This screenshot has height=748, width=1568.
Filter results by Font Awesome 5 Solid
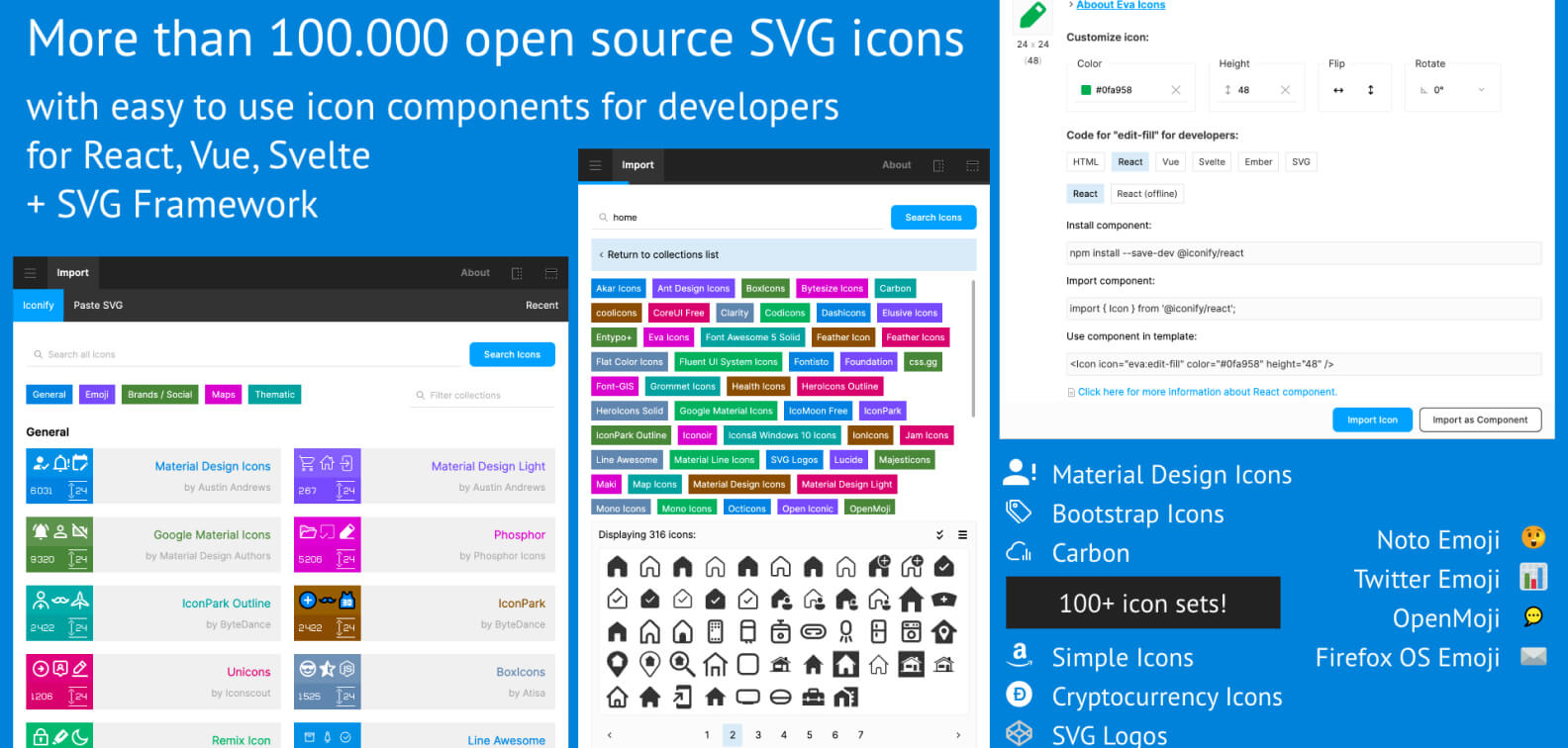tap(752, 337)
